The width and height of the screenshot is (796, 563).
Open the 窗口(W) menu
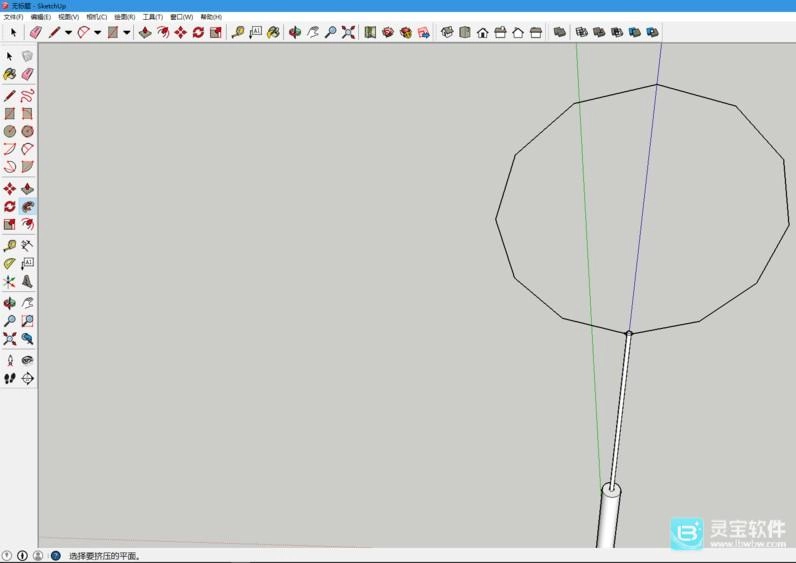[x=181, y=17]
